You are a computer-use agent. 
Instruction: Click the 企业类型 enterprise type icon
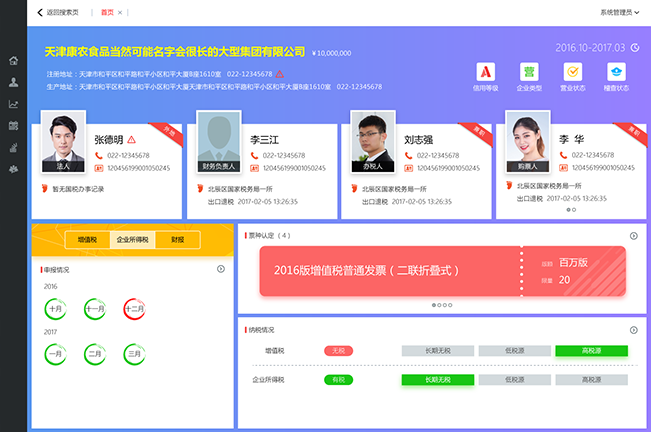coord(528,72)
